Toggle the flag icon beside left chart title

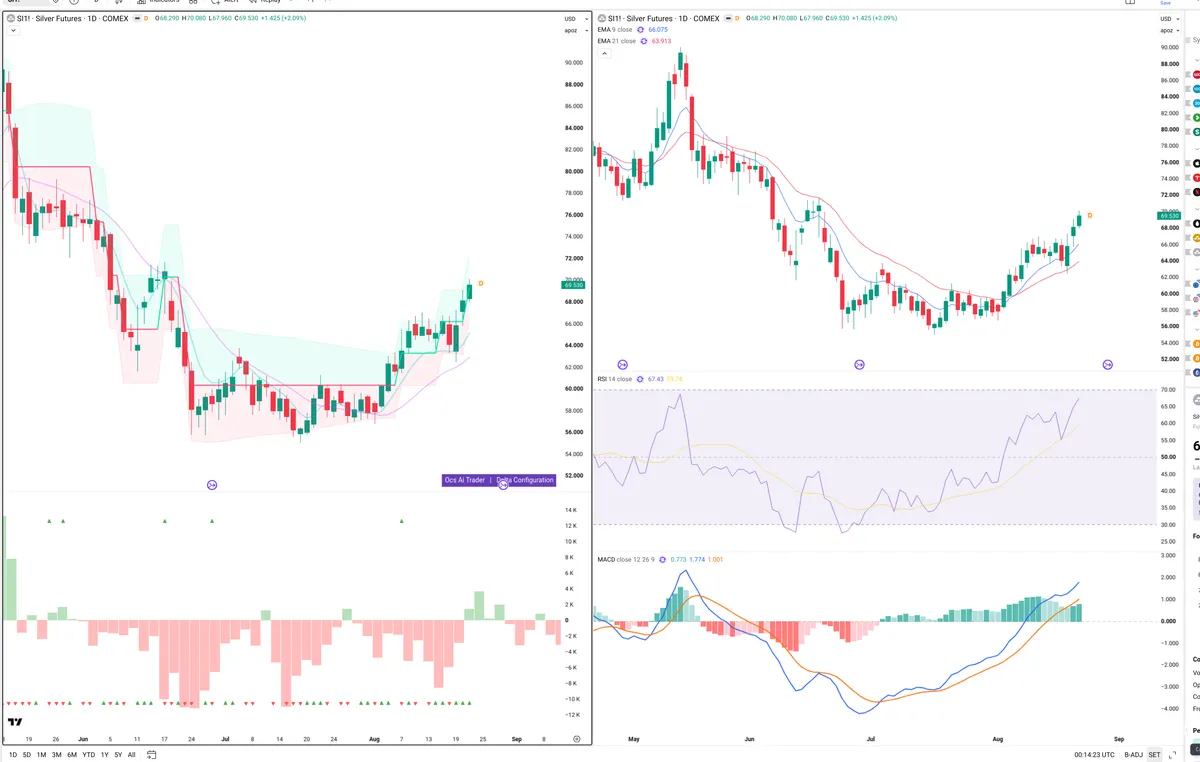(136, 18)
